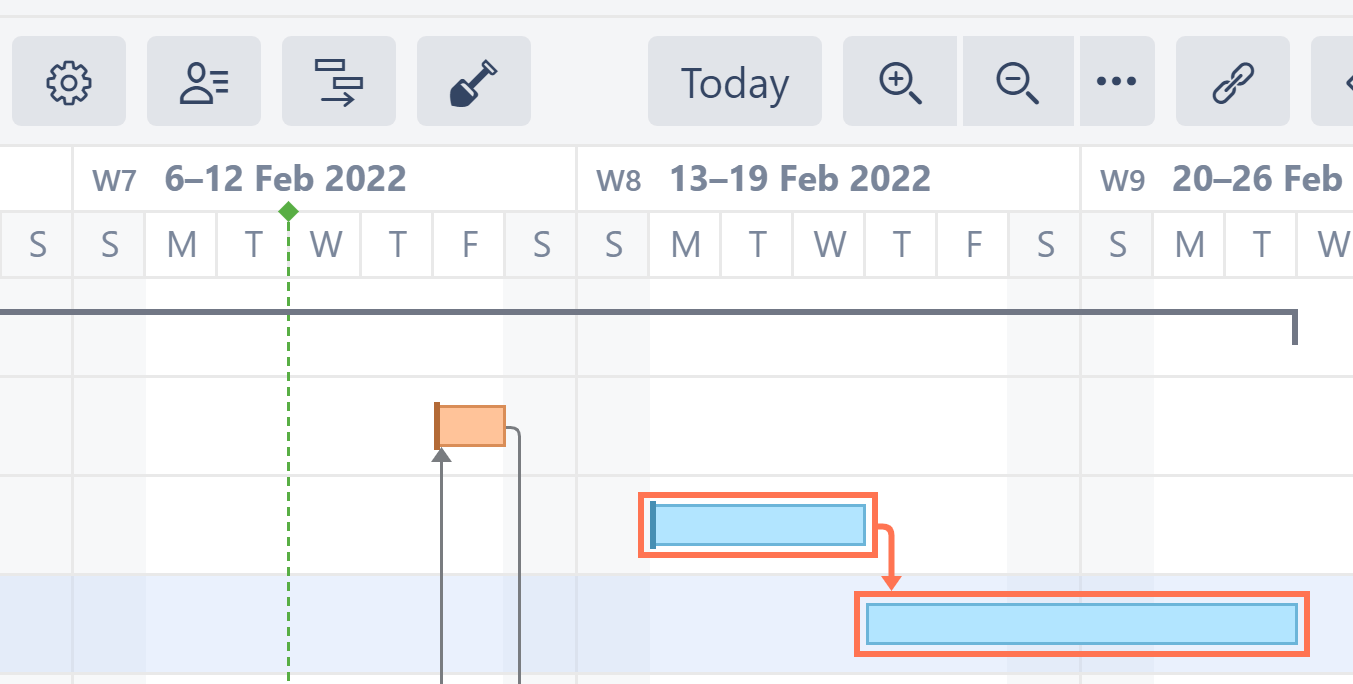Select the shovel leveling icon
This screenshot has height=684, width=1353.
point(474,82)
